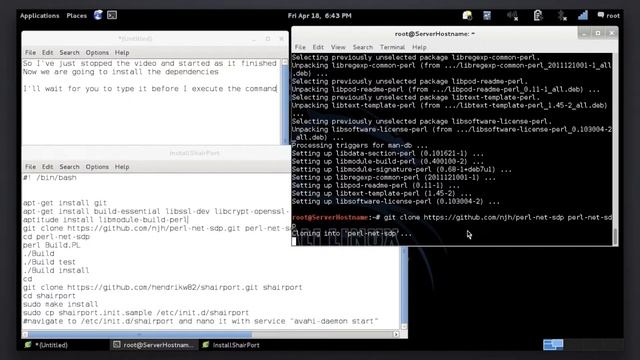The width and height of the screenshot is (640, 360).
Task: Maximize the Untitled Leafpad window
Action: point(268,38)
